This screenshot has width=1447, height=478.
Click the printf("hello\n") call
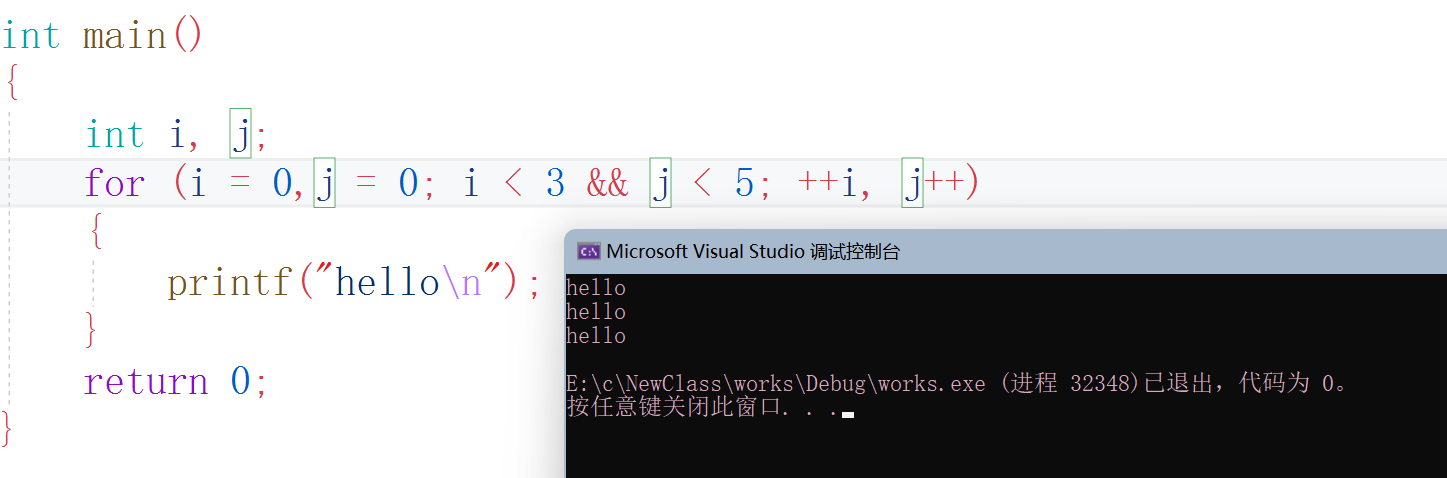(354, 283)
